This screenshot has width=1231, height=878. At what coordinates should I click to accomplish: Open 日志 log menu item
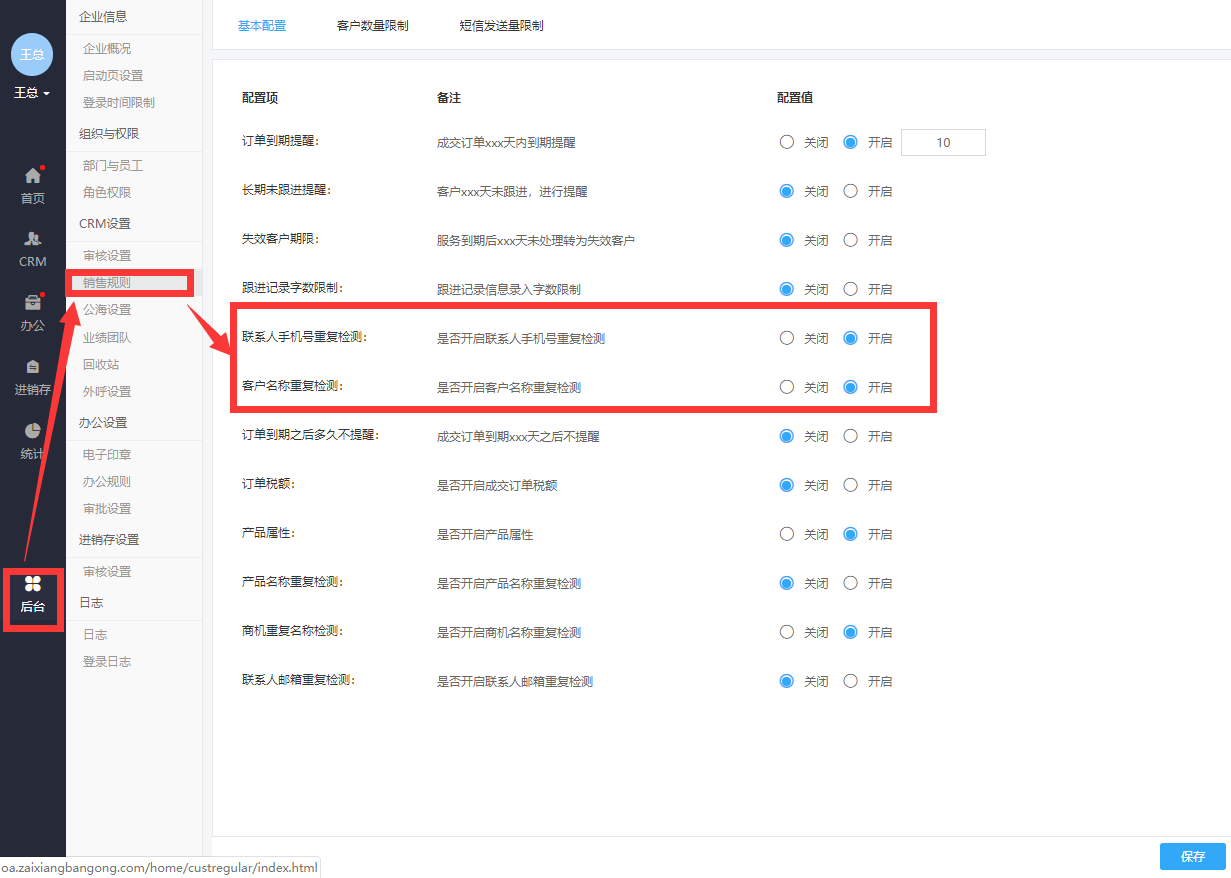pyautogui.click(x=95, y=634)
